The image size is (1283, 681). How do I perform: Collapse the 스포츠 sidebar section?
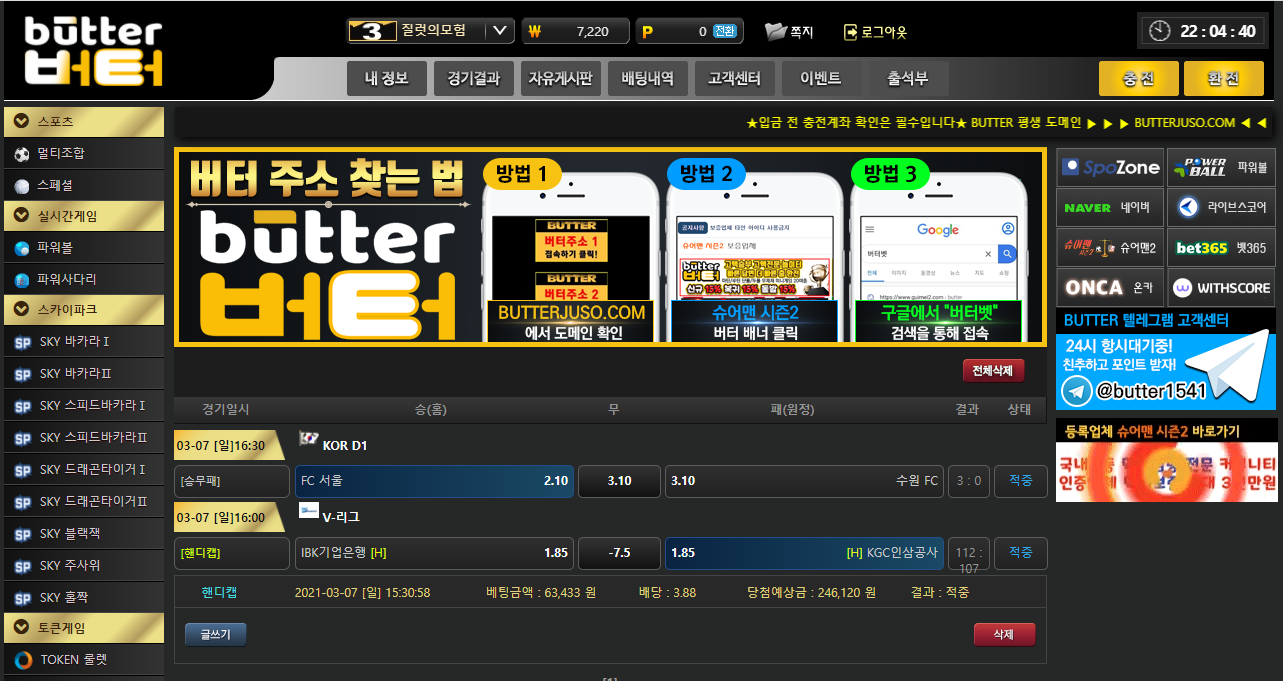click(20, 122)
